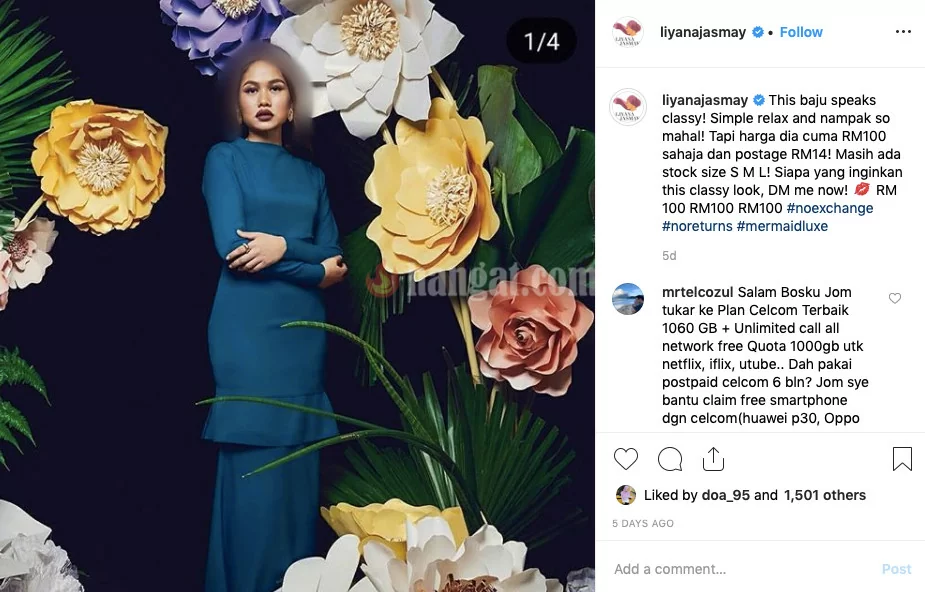
Task: Click the liyanajasmay avatar beside the caption
Action: pos(628,107)
